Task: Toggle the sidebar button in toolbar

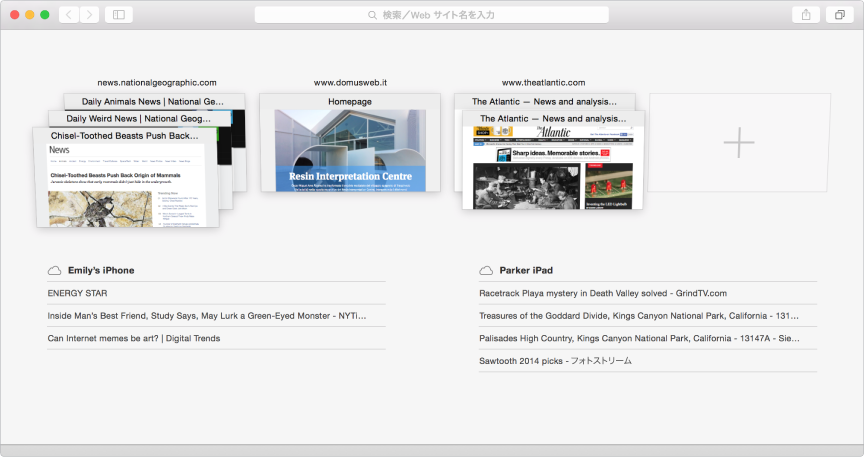Action: click(119, 15)
